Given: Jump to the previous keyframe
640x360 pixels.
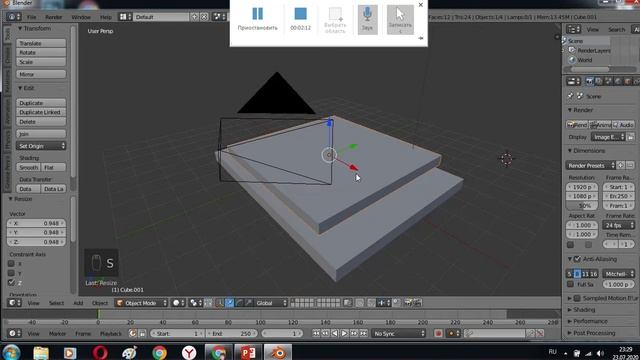Looking at the screenshot, I should (325, 333).
